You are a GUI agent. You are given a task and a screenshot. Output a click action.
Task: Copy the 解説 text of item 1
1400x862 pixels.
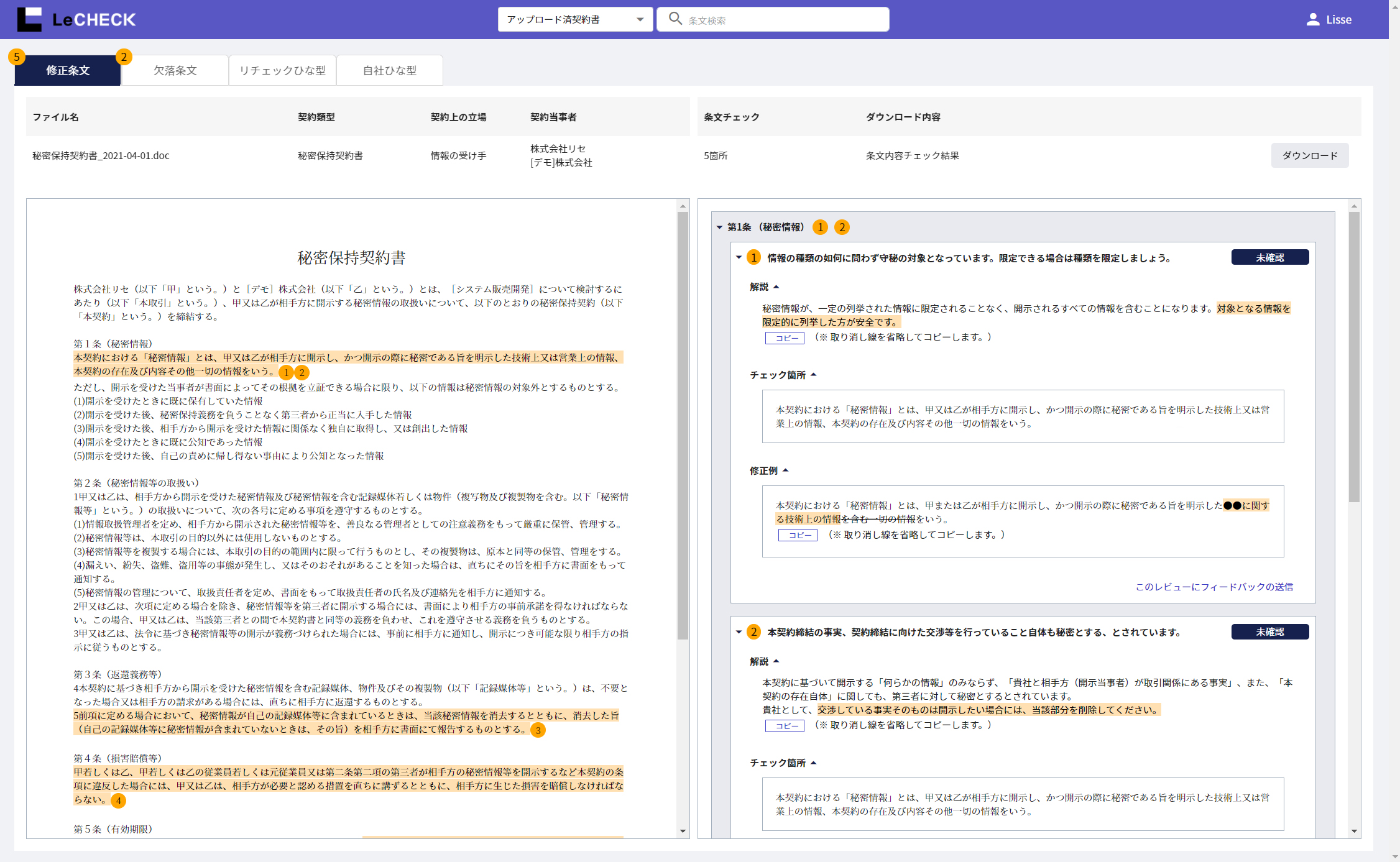coord(785,338)
